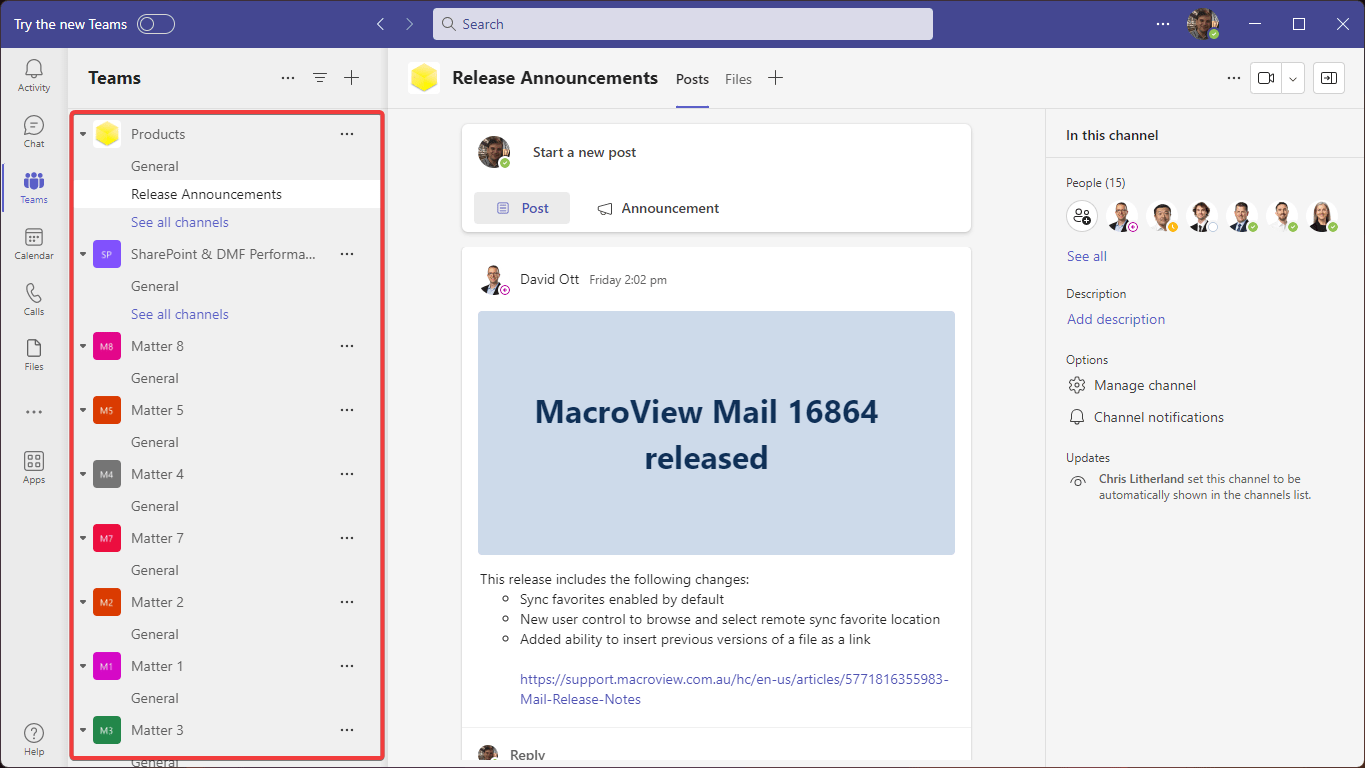The image size is (1365, 768).
Task: Collapse the Products team channel list
Action: tap(82, 133)
